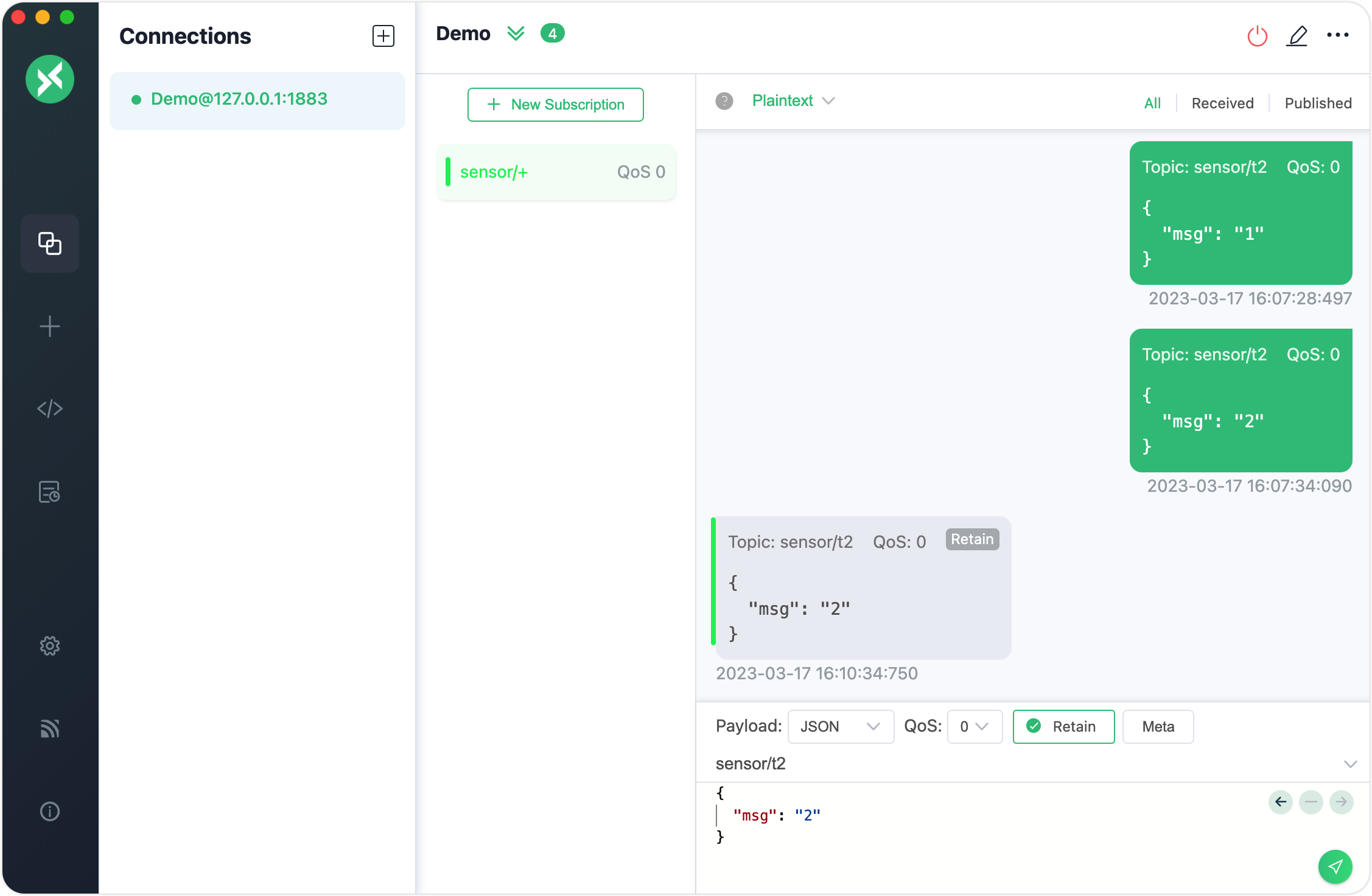This screenshot has height=896, width=1372.
Task: Open the About info icon in sidebar
Action: tap(50, 811)
